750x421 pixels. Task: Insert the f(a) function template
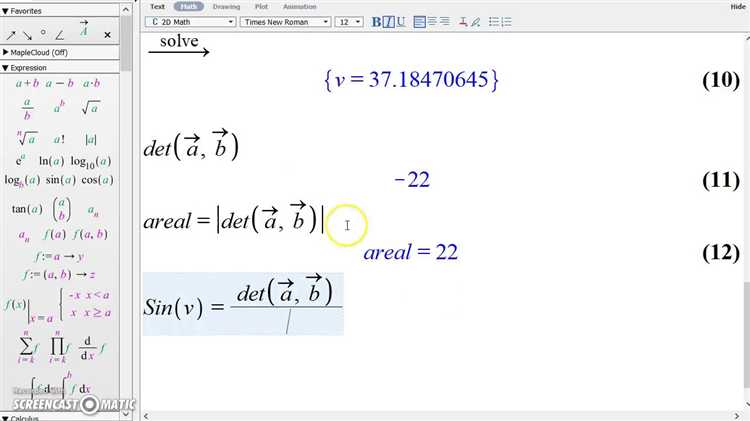54,234
